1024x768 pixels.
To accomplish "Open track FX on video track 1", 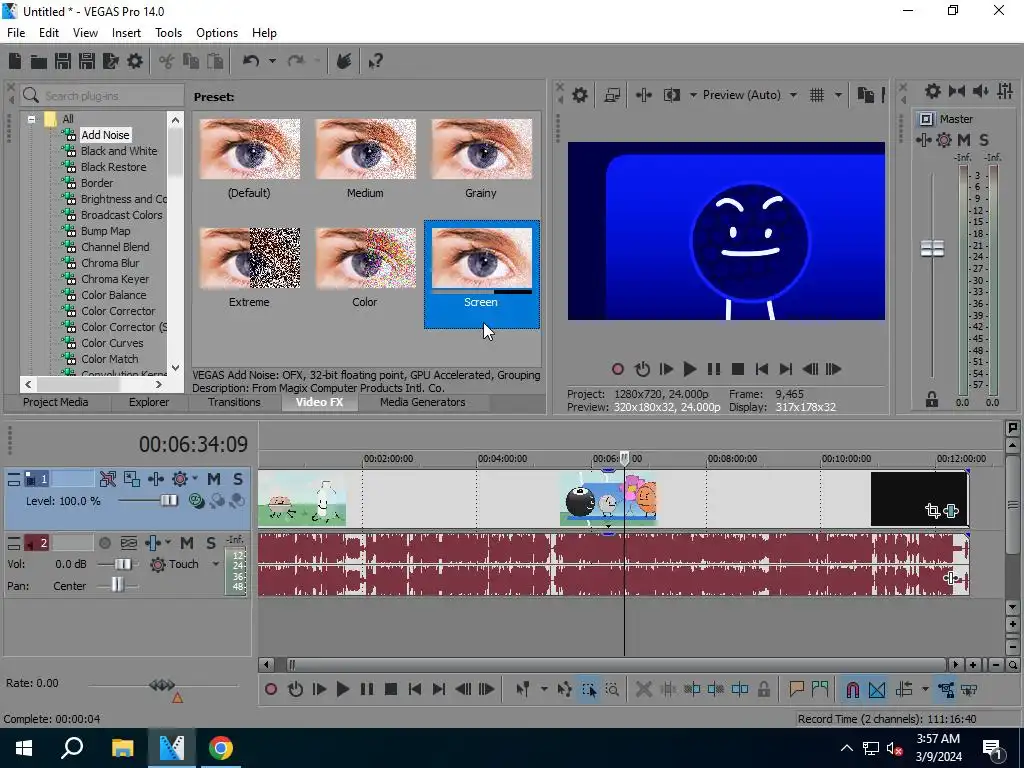I will 155,479.
